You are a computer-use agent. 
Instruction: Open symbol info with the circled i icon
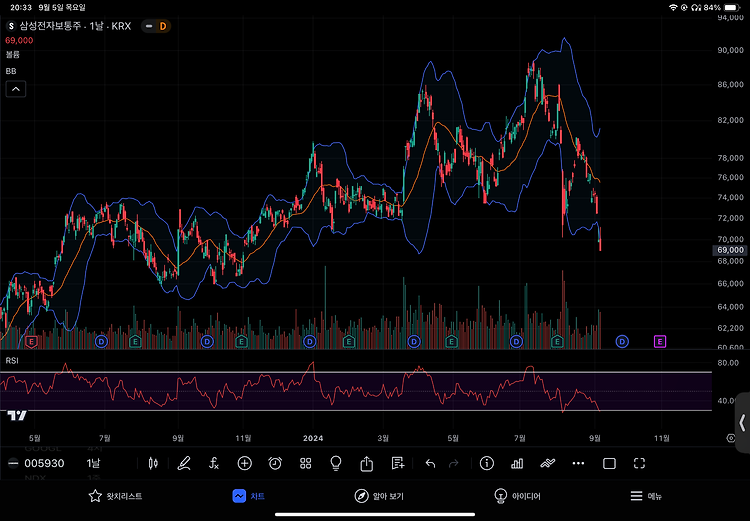486,463
